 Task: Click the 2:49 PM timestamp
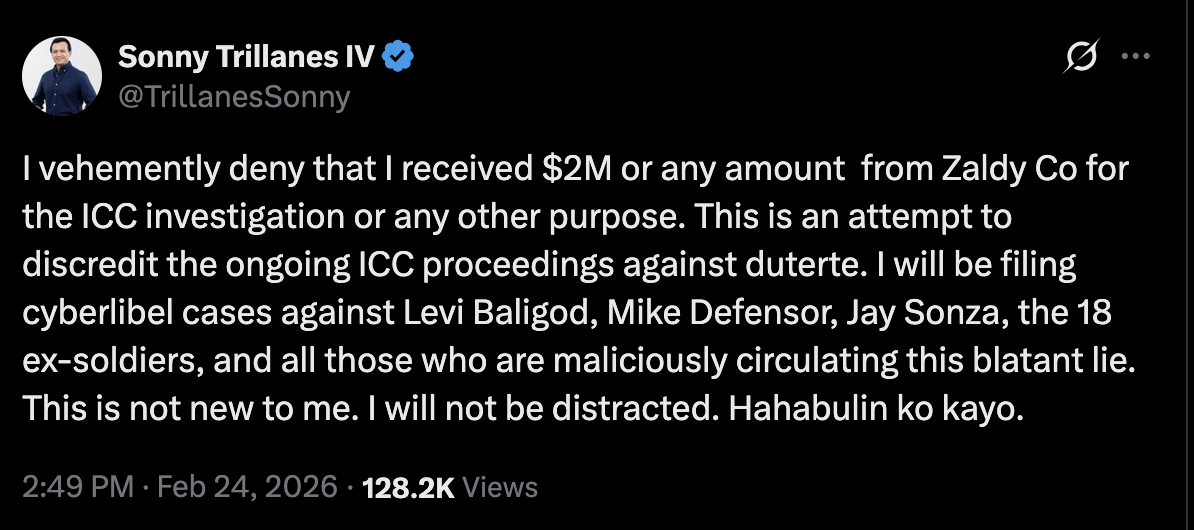[77, 487]
